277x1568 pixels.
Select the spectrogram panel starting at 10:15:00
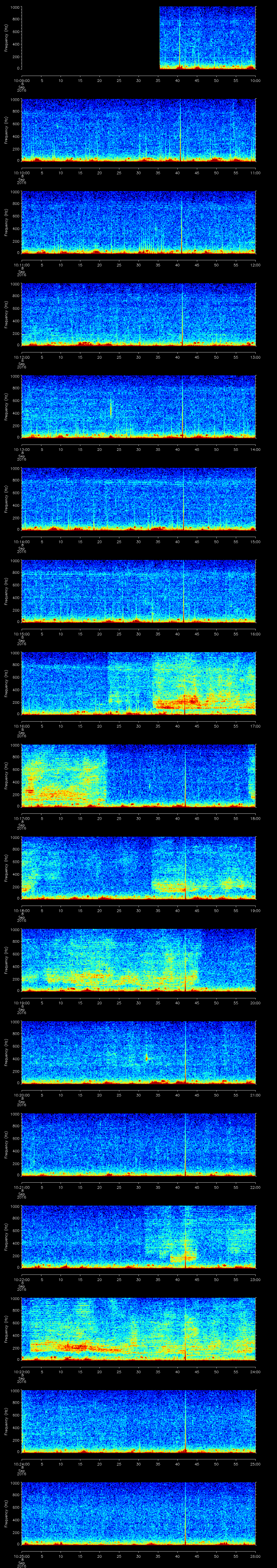coord(139,591)
